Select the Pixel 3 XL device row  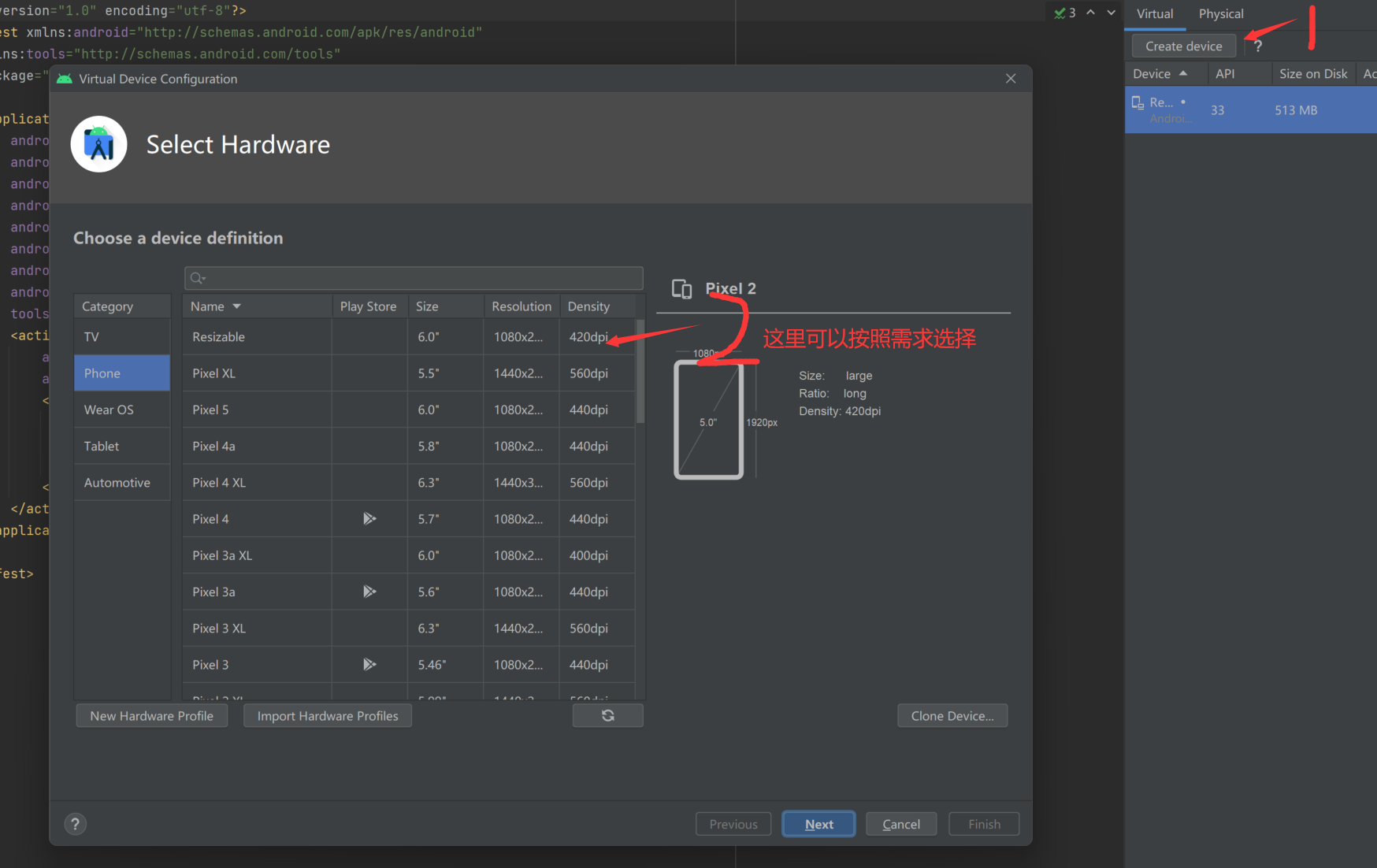(409, 628)
